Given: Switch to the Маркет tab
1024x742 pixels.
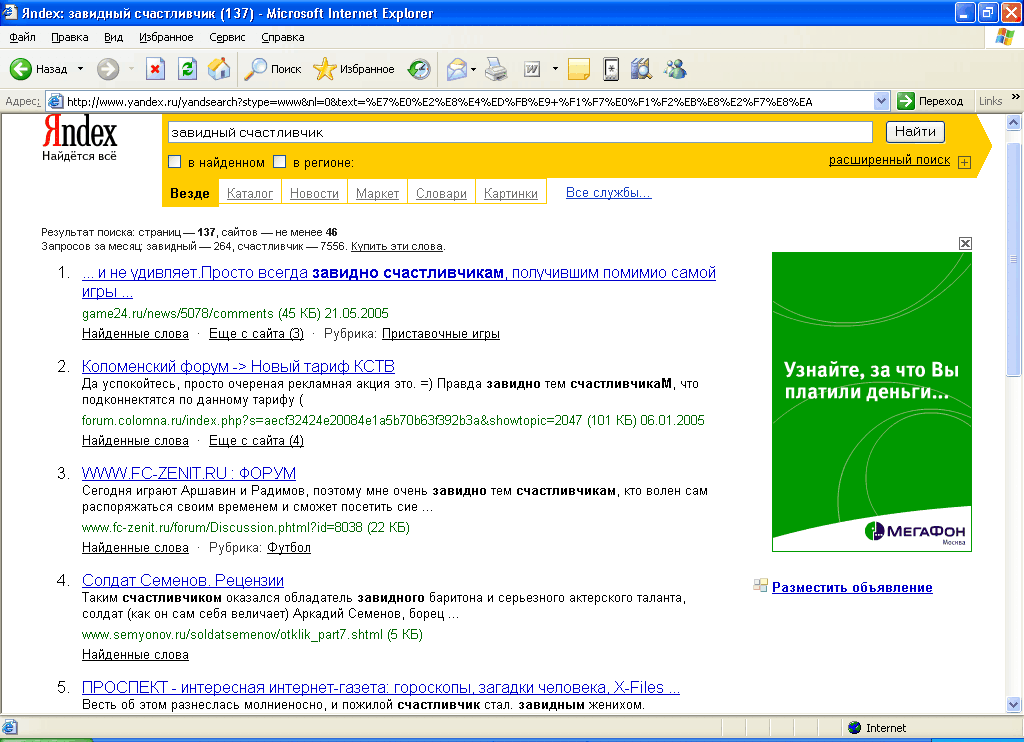Looking at the screenshot, I should tap(377, 193).
